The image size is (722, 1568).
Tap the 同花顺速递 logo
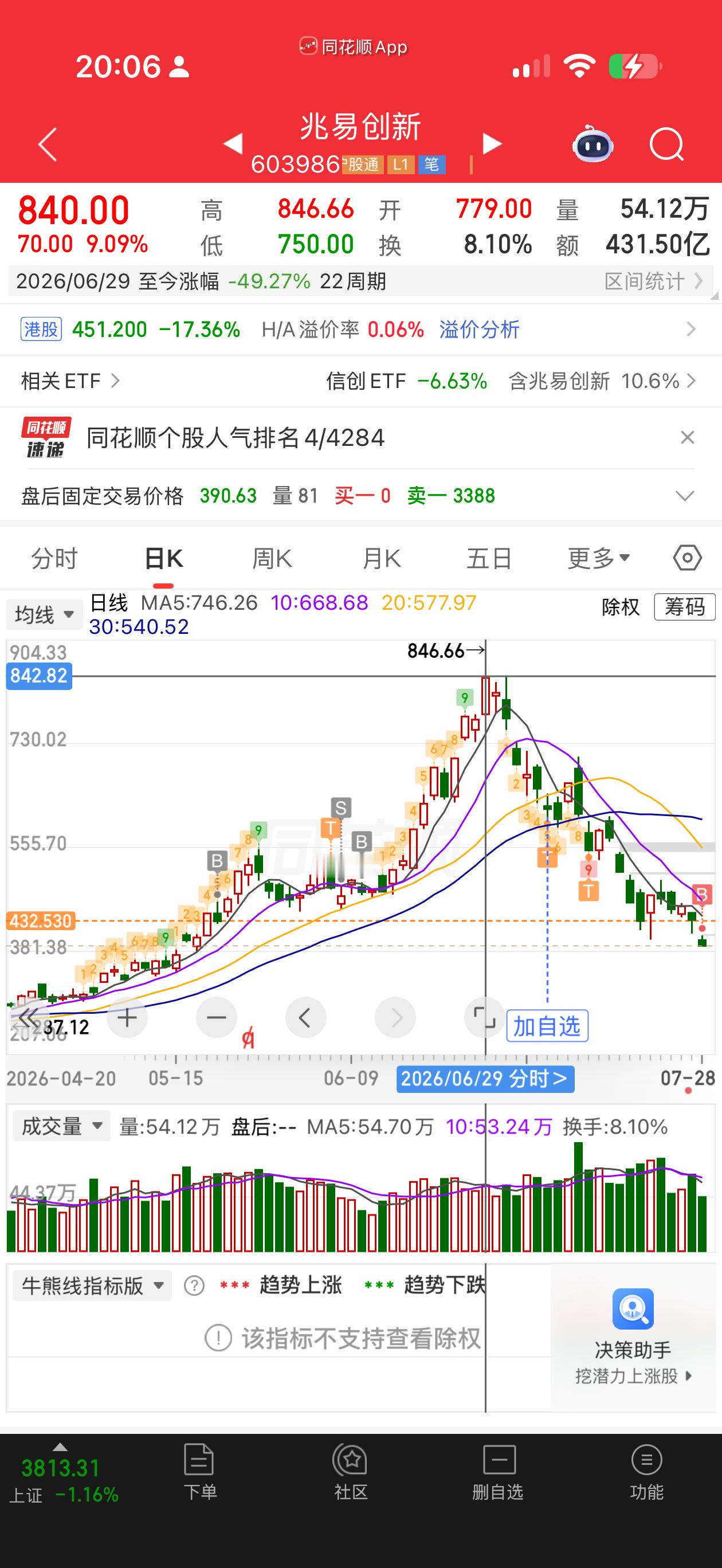point(46,437)
